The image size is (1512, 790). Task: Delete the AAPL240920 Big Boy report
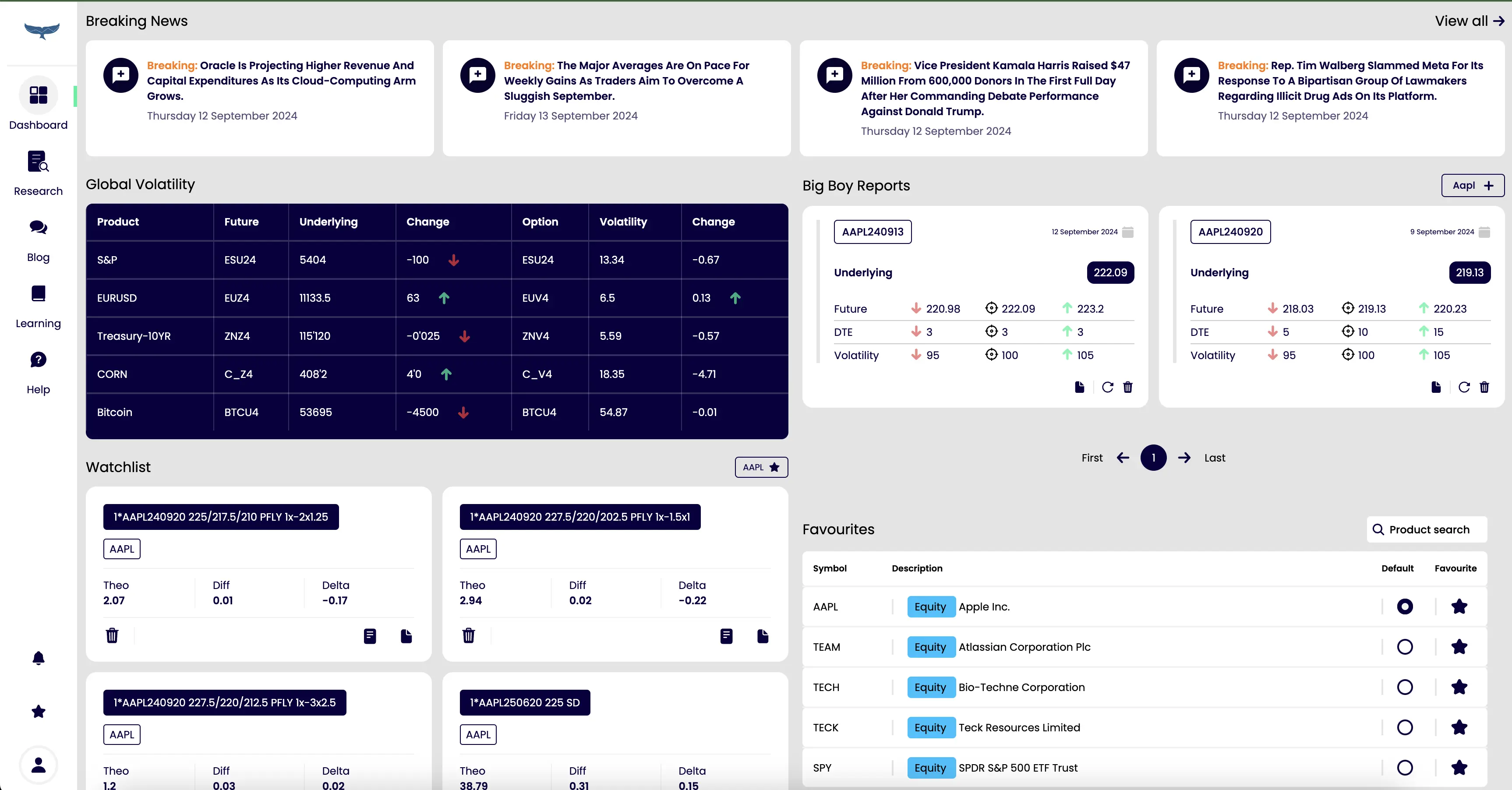(1484, 387)
